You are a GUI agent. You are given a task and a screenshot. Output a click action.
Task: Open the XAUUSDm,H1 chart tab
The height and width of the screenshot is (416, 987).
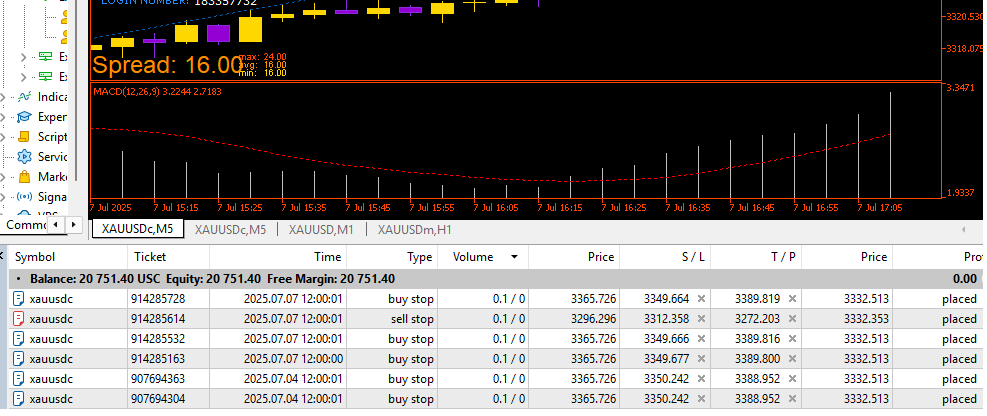(415, 230)
